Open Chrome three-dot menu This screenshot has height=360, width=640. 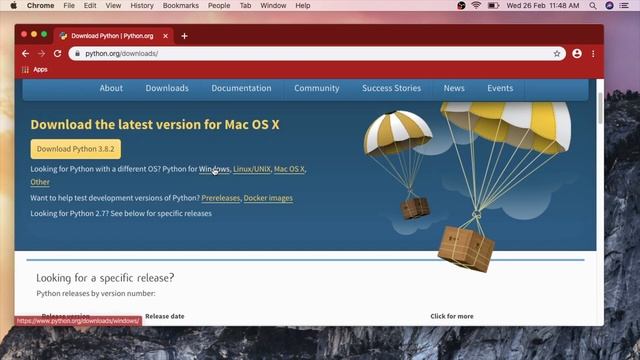[593, 53]
